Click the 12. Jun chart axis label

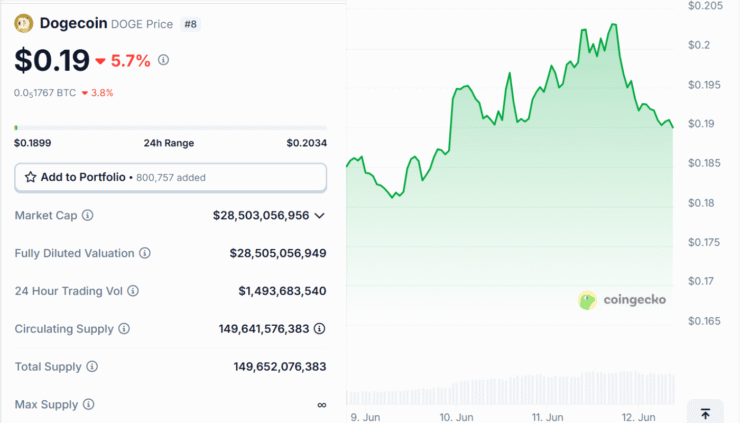tap(639, 417)
